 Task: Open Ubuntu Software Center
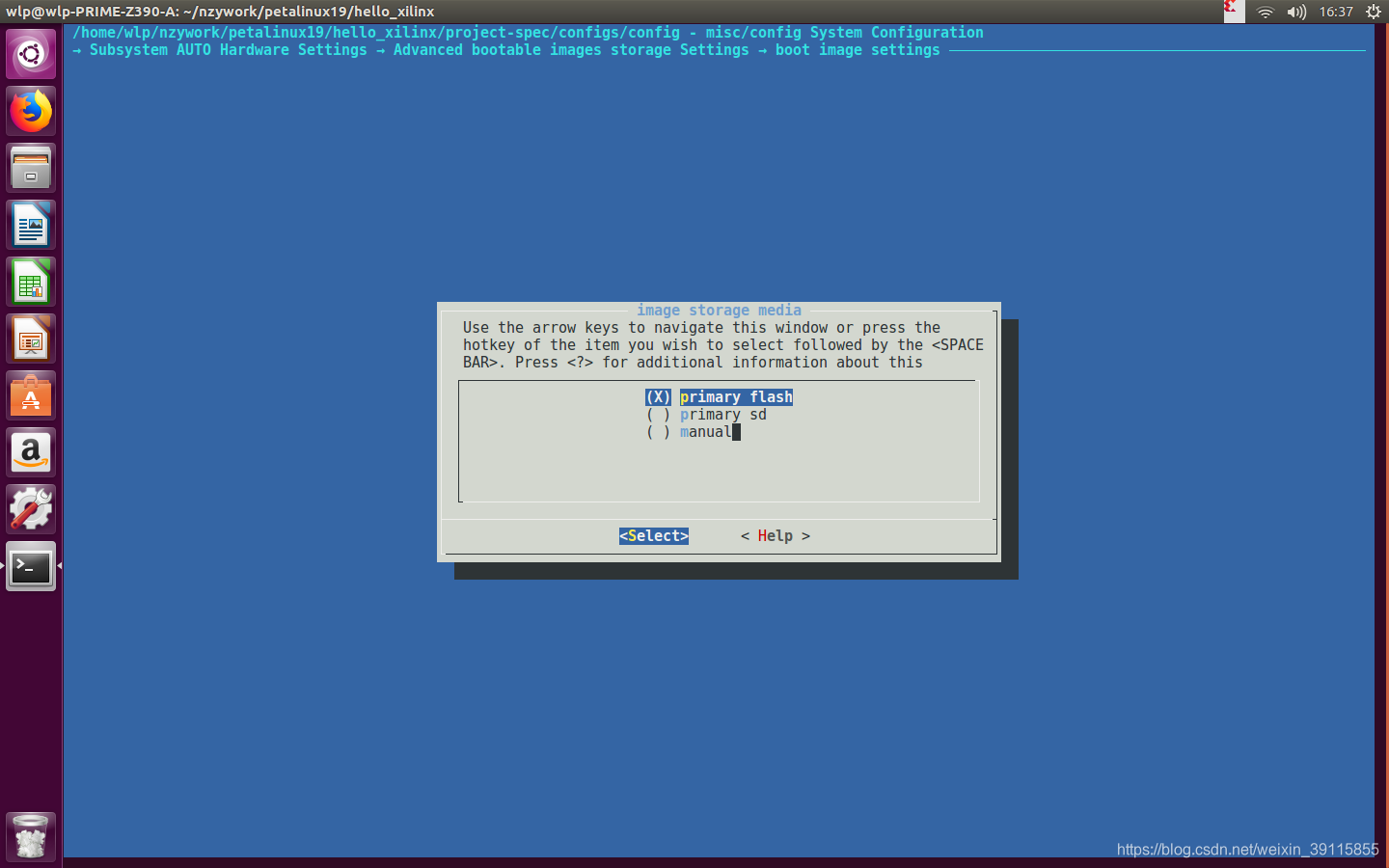coord(30,394)
